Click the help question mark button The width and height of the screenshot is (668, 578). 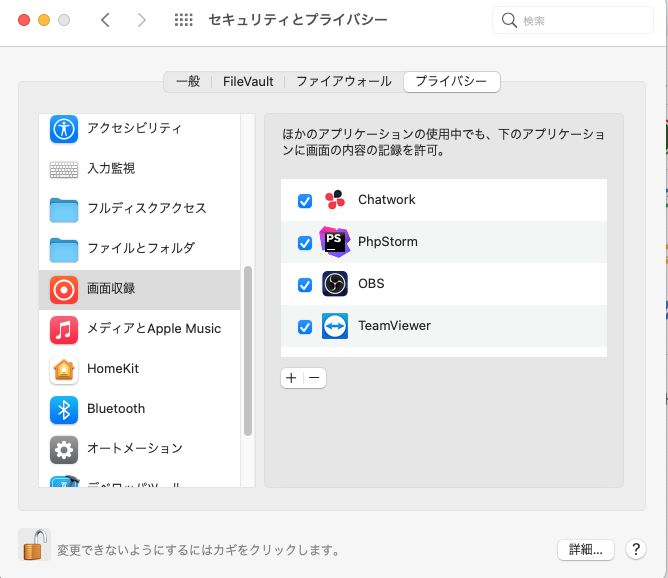point(635,549)
